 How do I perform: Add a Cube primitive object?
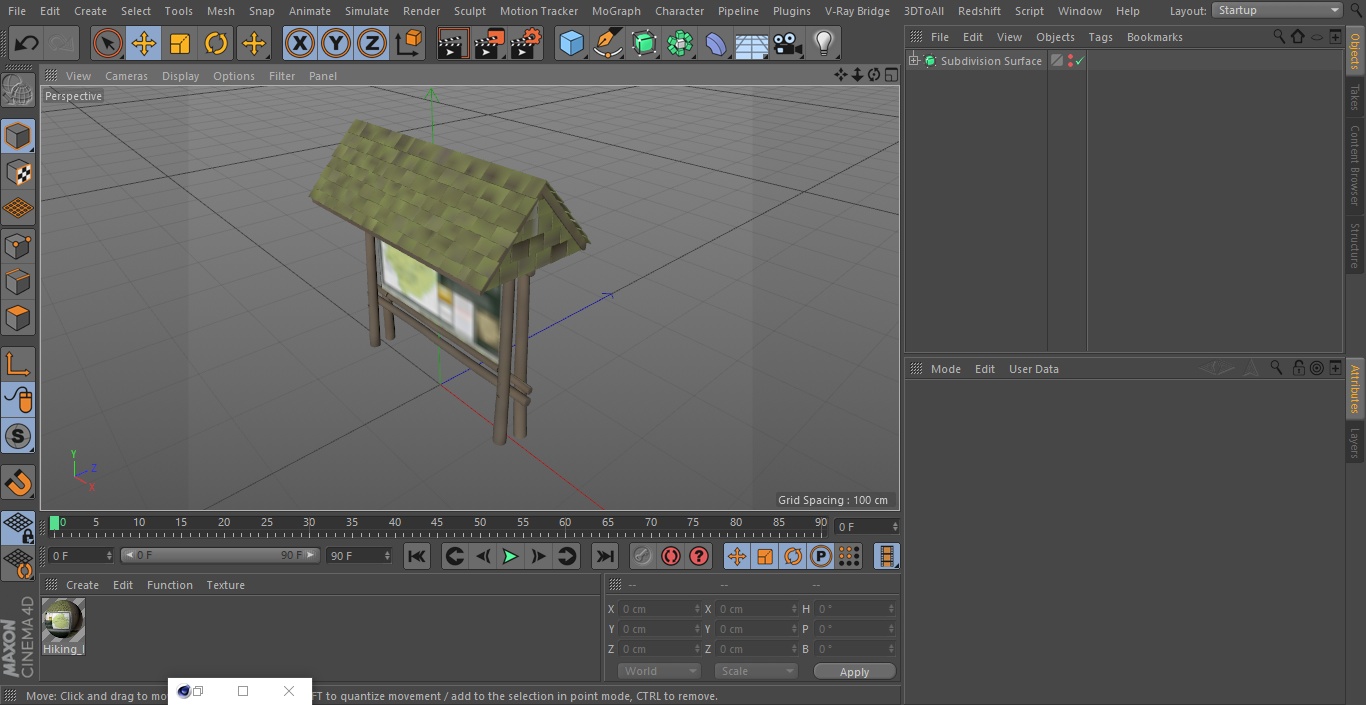pos(571,44)
